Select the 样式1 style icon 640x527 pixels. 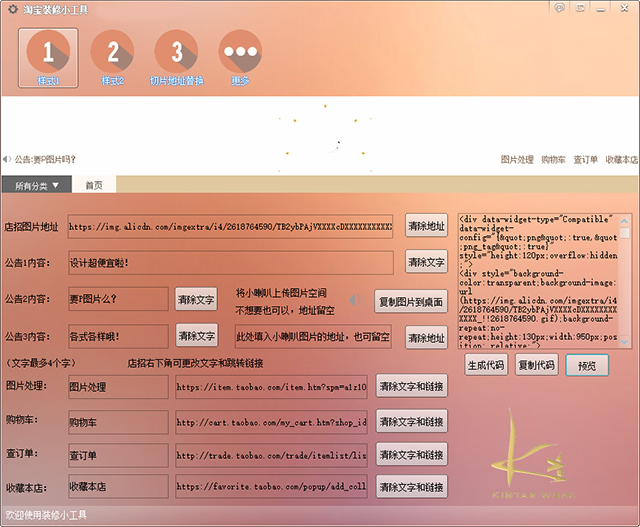coord(48,58)
